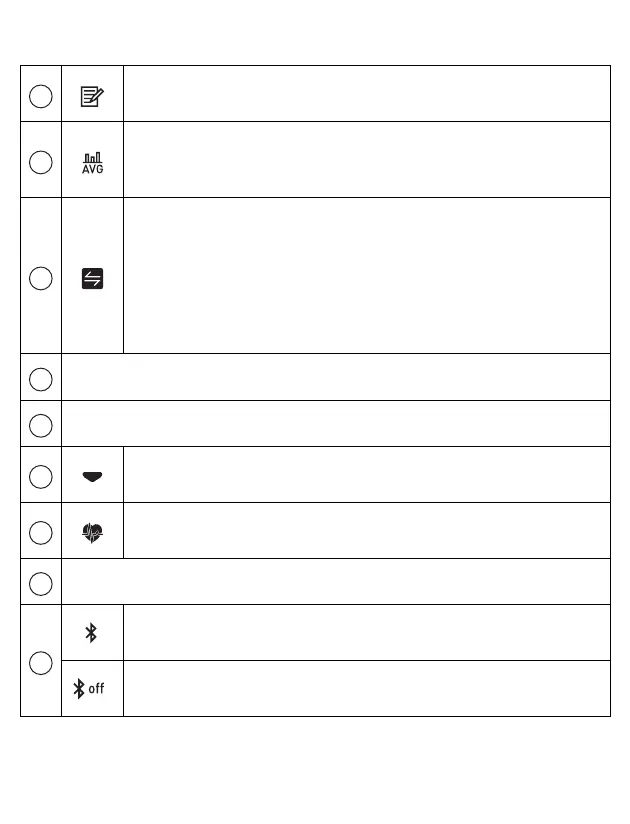Select the heart with heartbeat line icon

coord(92,533)
